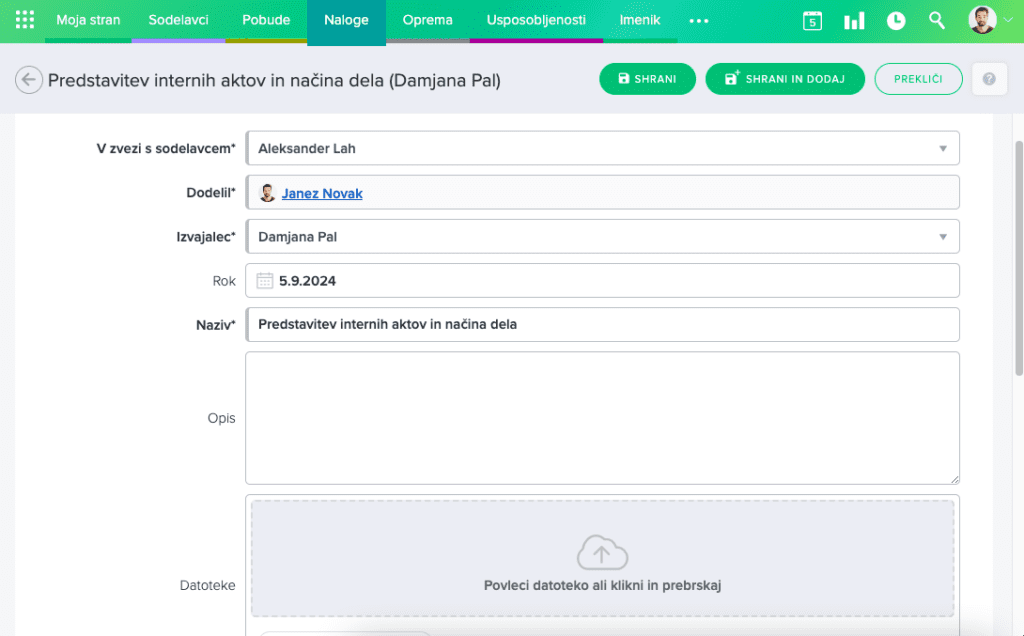This screenshot has height=636, width=1024.
Task: Open the Usposobljenosti tab
Action: coord(536,20)
